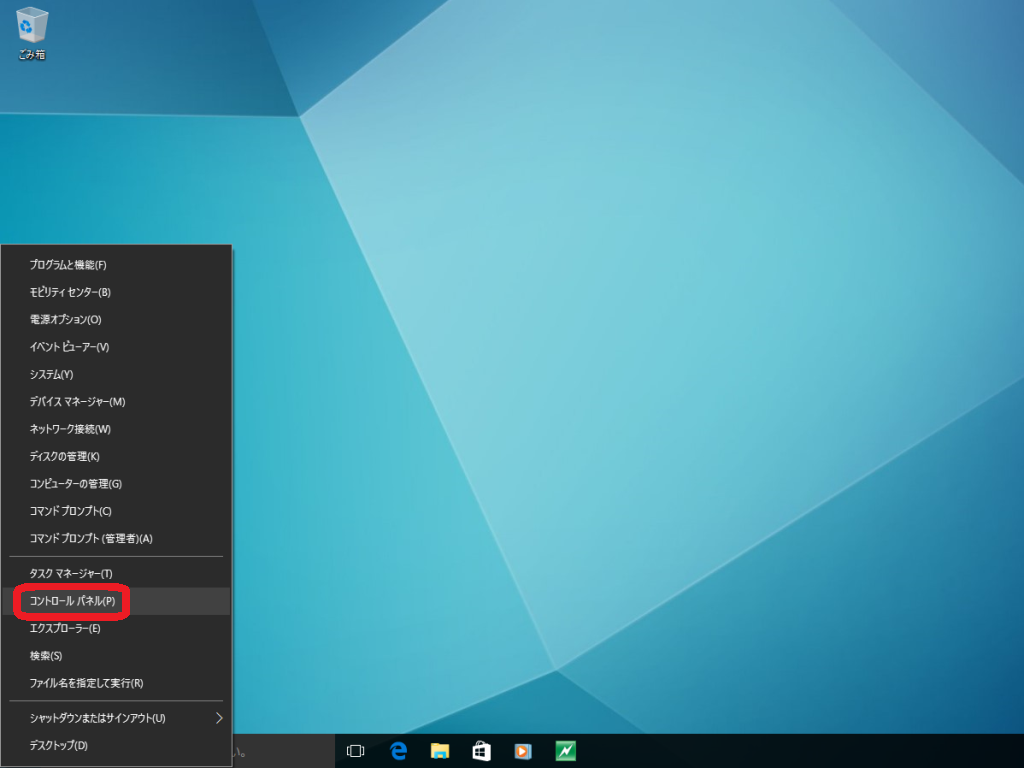Open Task View on the taskbar

click(355, 751)
